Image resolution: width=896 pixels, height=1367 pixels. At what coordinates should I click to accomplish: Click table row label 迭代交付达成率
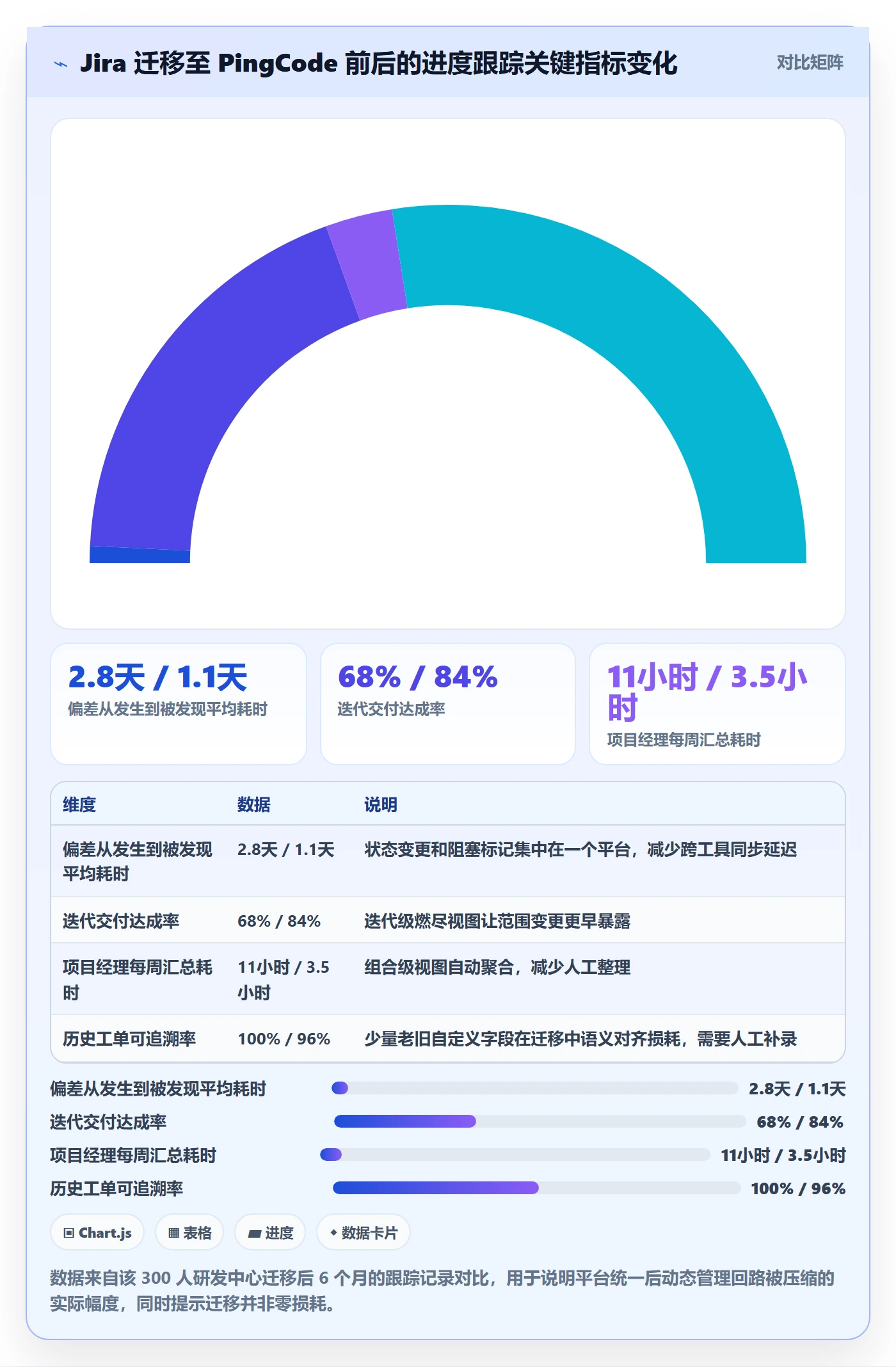pyautogui.click(x=121, y=921)
